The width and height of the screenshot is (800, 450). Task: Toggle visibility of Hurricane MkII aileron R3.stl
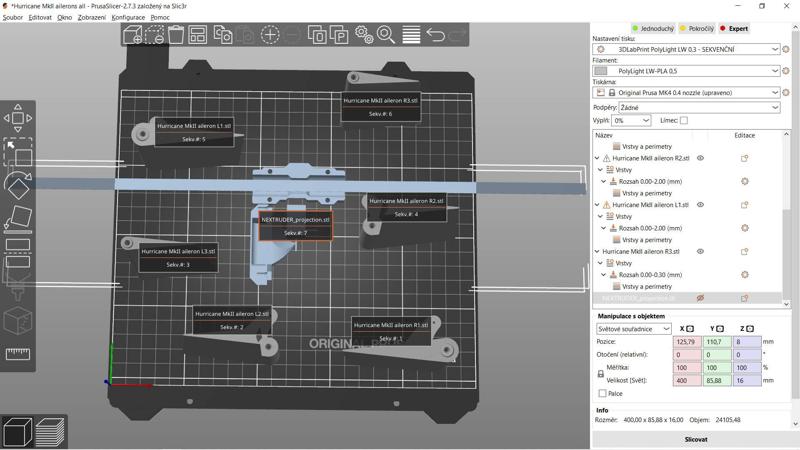[x=701, y=251]
